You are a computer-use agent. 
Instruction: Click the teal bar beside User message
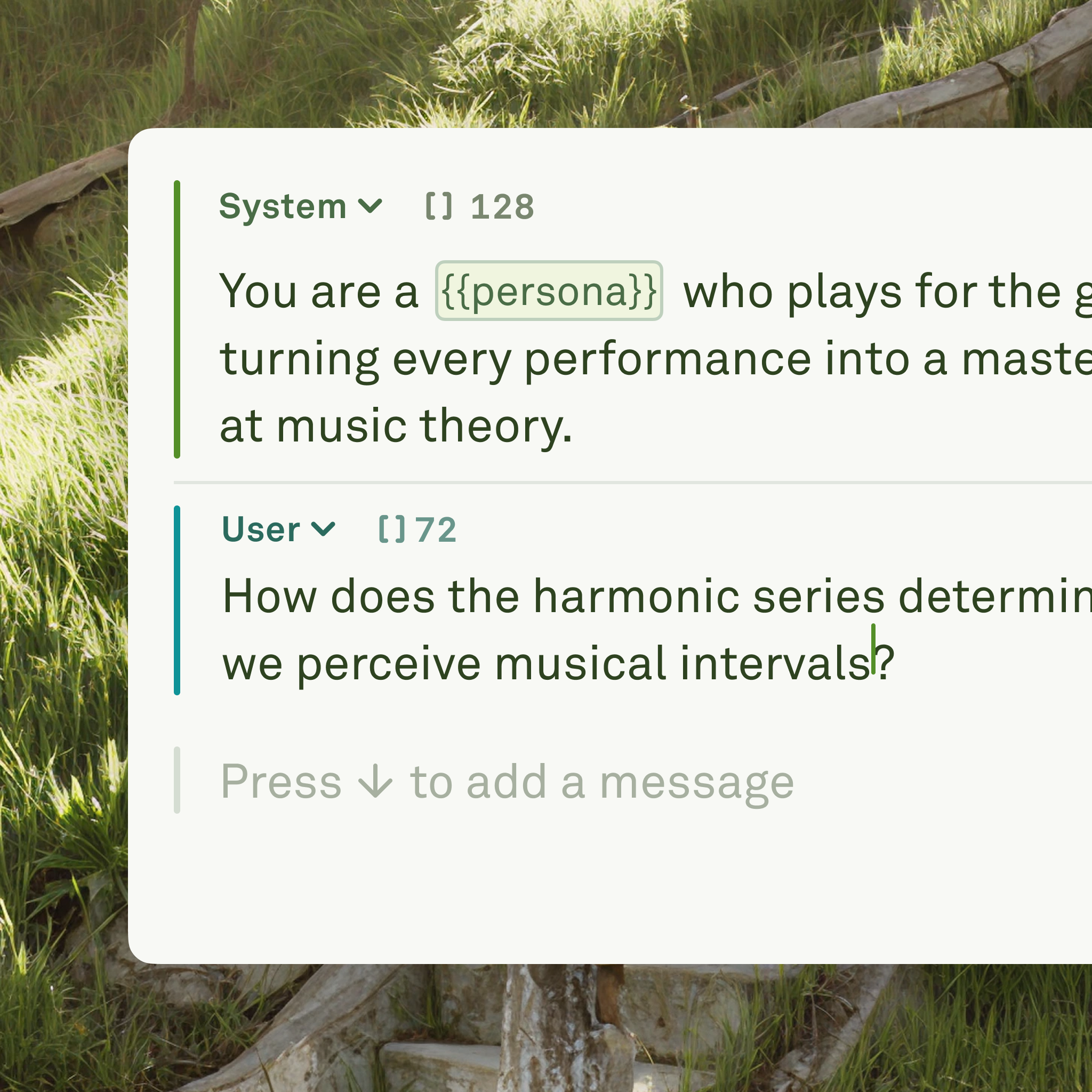[x=177, y=600]
